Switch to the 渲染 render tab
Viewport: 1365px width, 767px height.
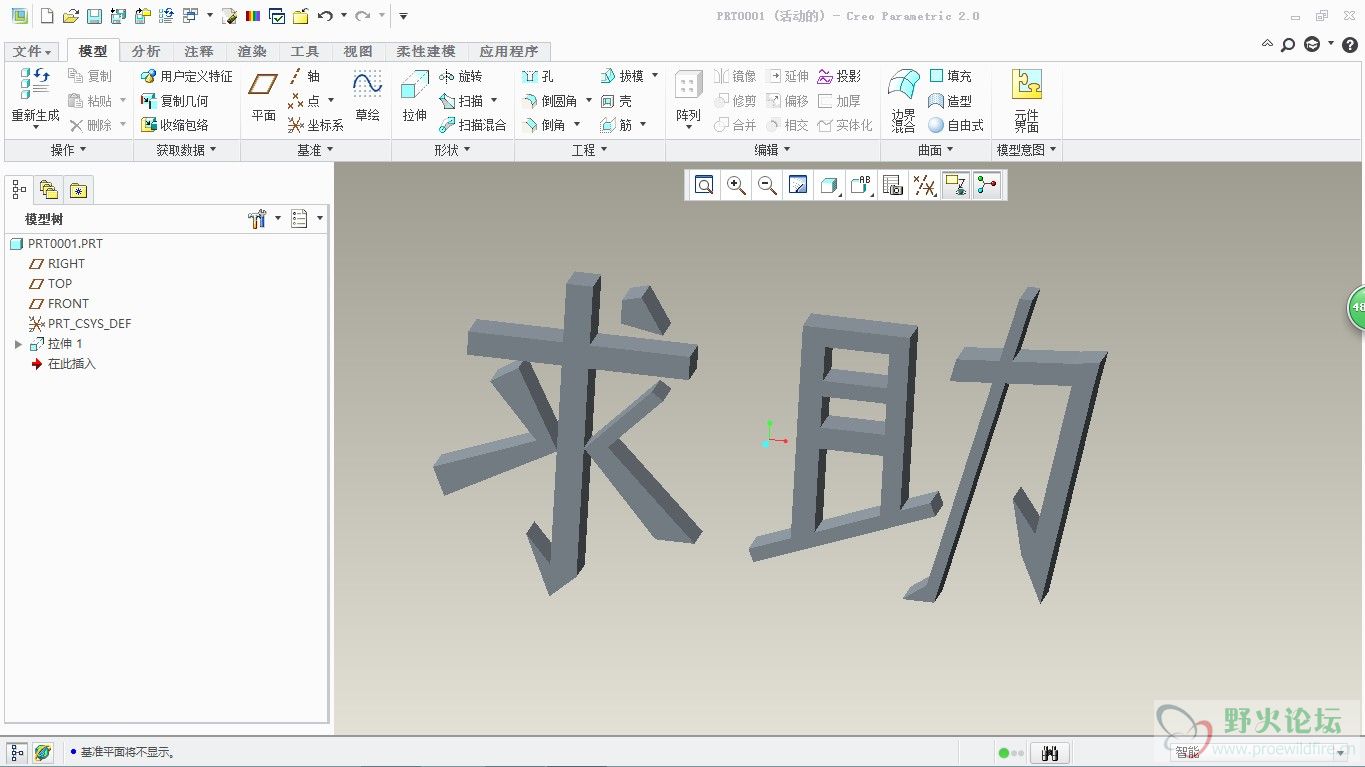pos(252,51)
